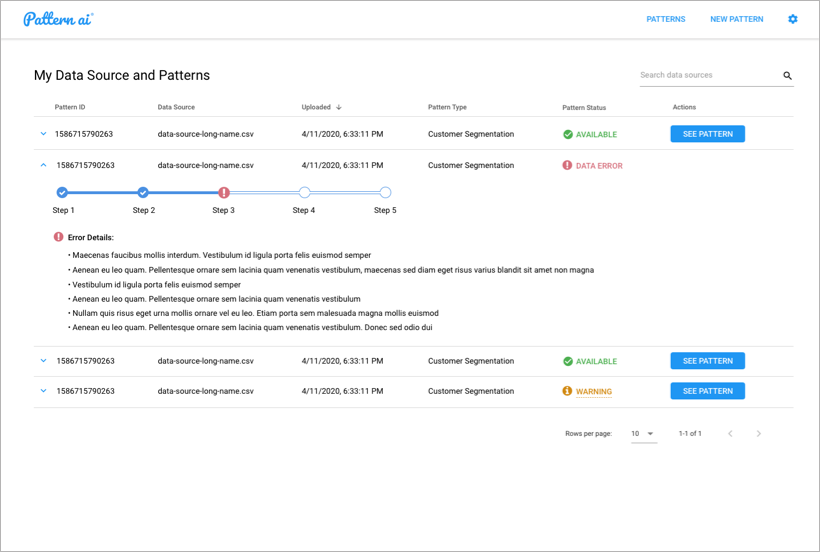Open the Rows per page dropdown

(x=643, y=434)
